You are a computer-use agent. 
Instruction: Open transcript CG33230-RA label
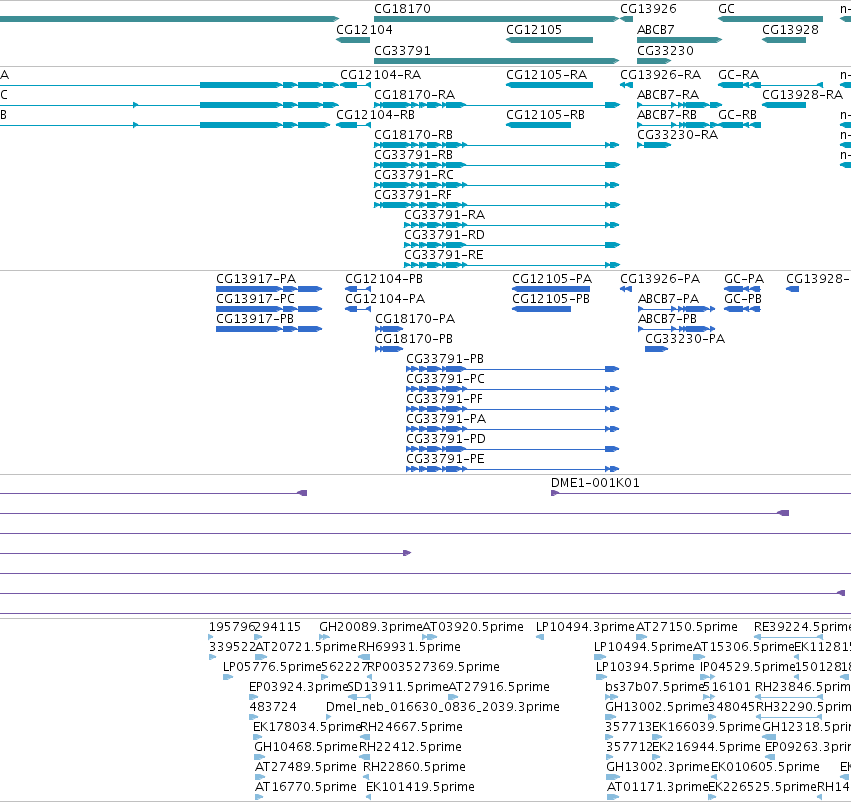(x=677, y=135)
